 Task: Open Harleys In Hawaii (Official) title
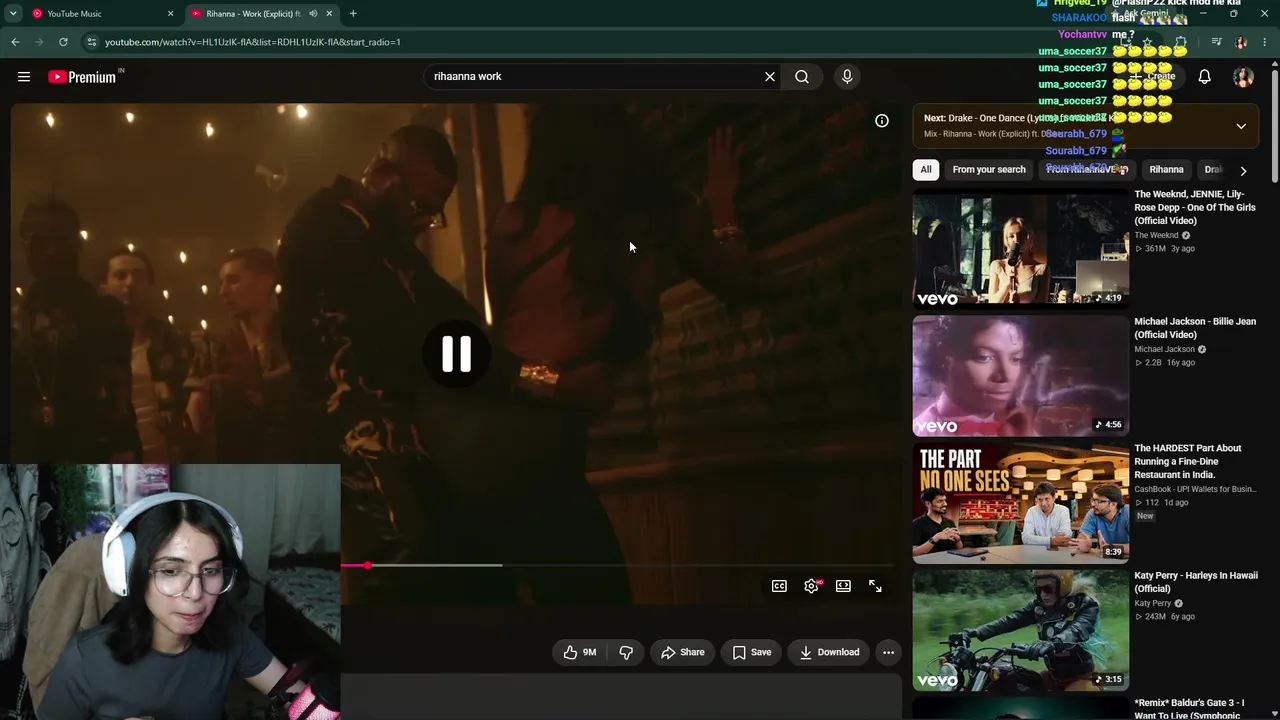tap(1195, 582)
